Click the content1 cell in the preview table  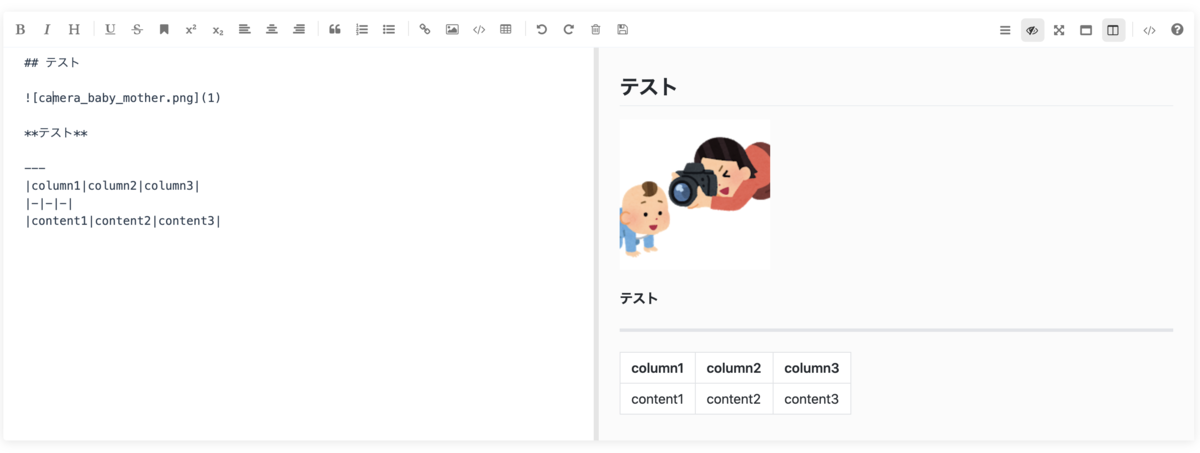pos(658,399)
